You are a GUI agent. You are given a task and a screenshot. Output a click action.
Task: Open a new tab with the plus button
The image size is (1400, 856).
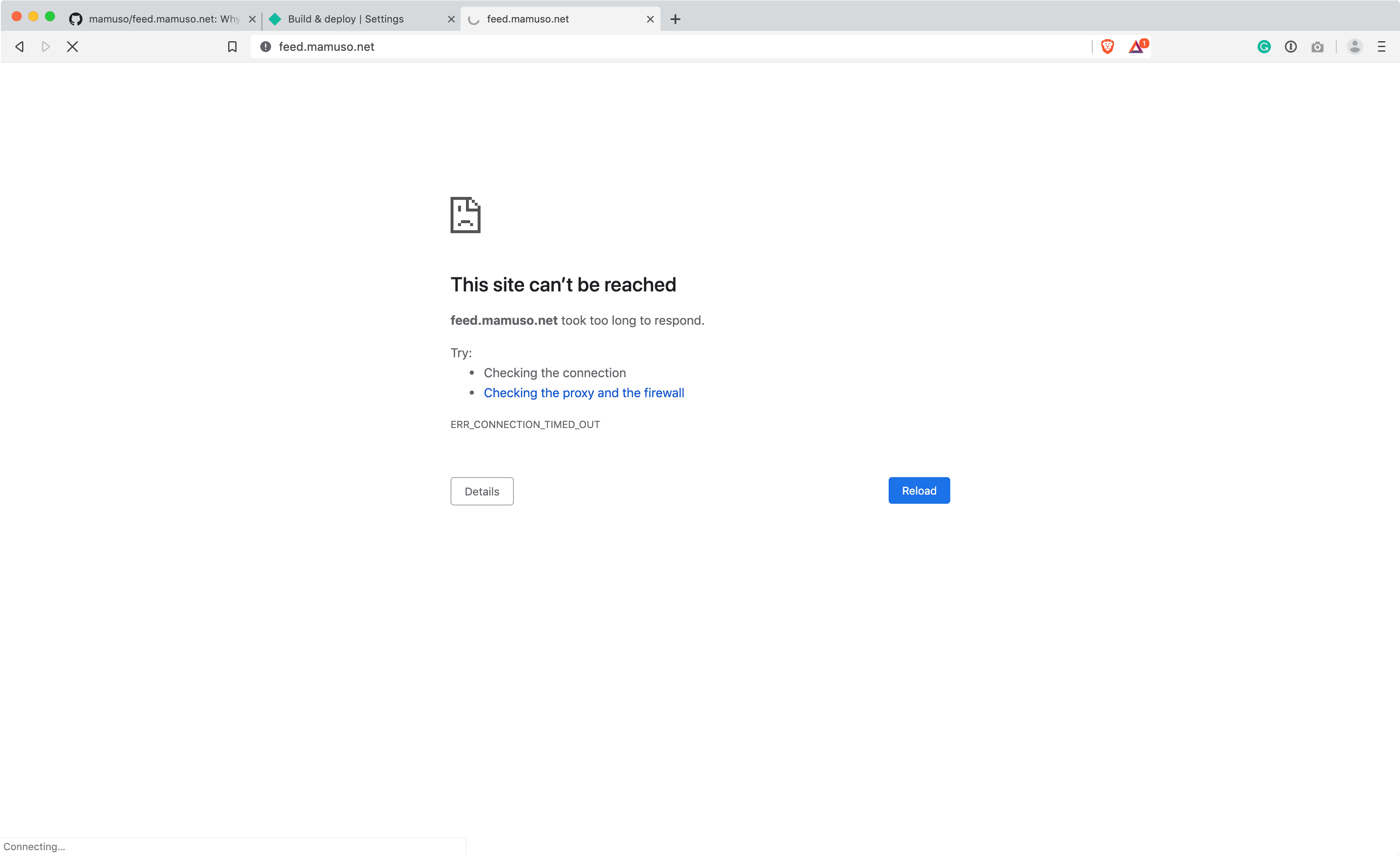pos(675,19)
